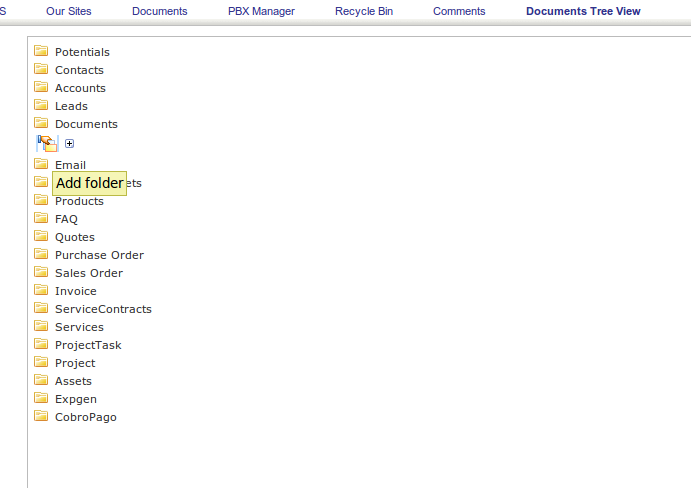
Task: Click the Email folder icon
Action: click(41, 164)
